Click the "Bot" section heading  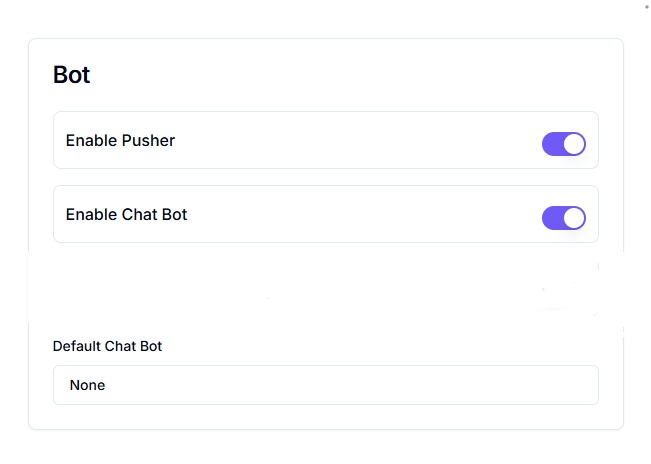(x=72, y=75)
